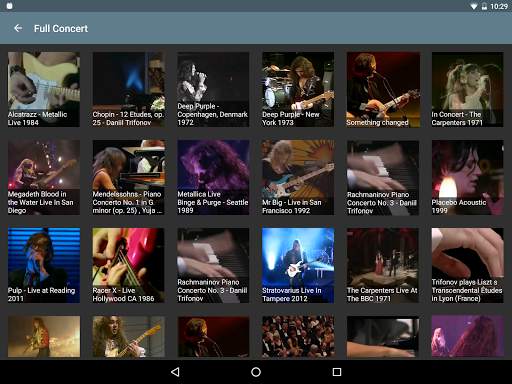Open bottom-row thumbnail with dark red stage
Image resolution: width=512 pixels, height=384 pixels.
tap(213, 337)
